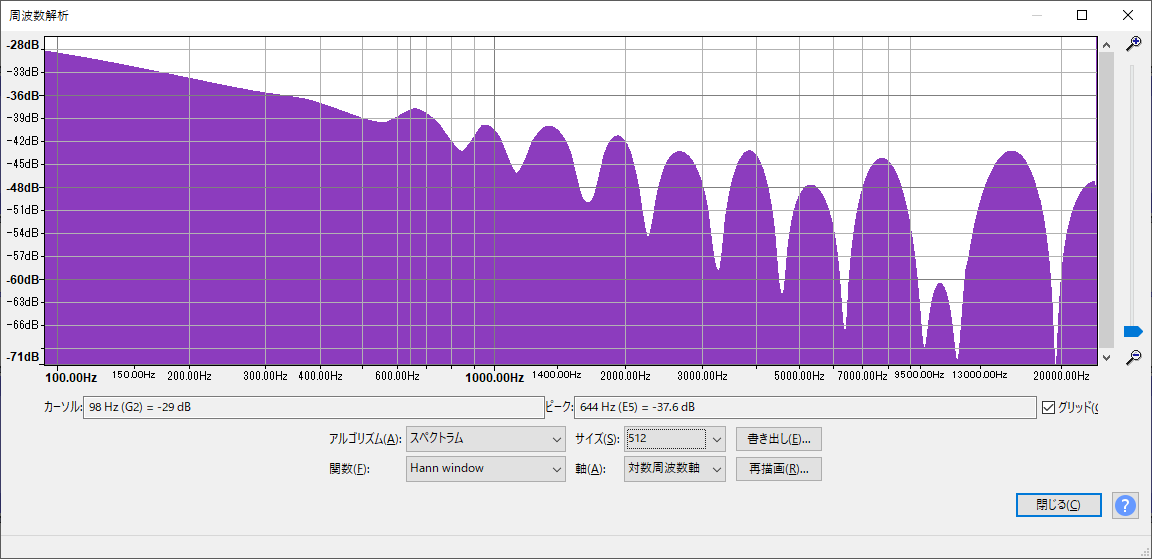
Task: Click the spectrum plot's vertical scrollbar thumb
Action: pos(1106,200)
